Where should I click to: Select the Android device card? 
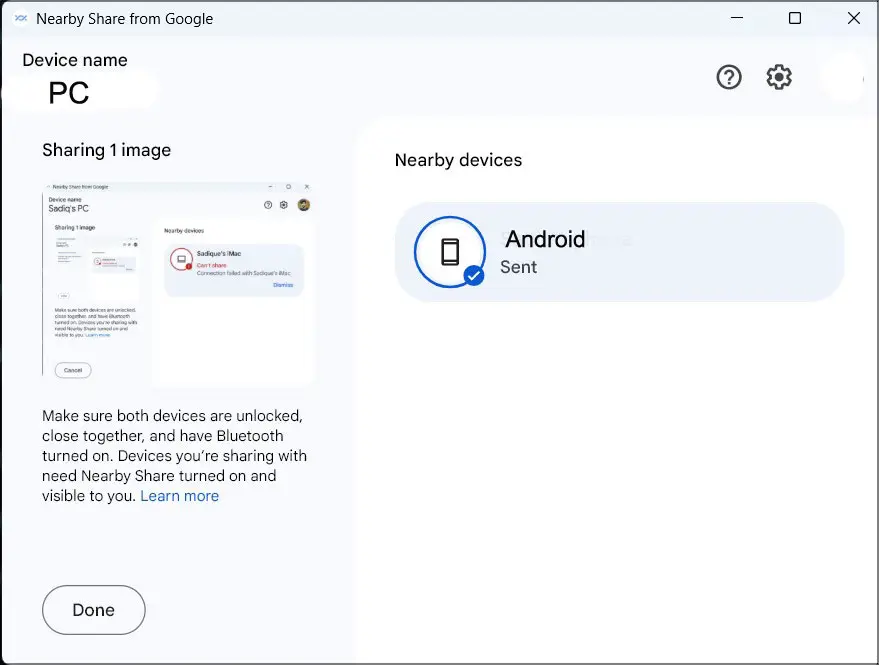pyautogui.click(x=619, y=252)
